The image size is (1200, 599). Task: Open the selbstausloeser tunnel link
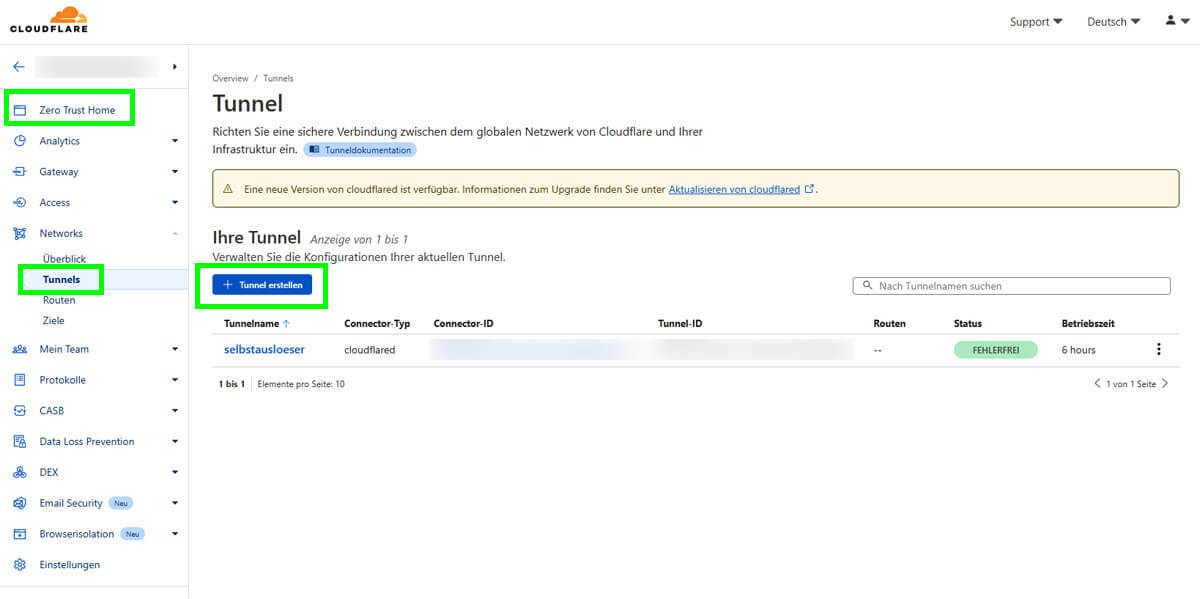point(264,350)
